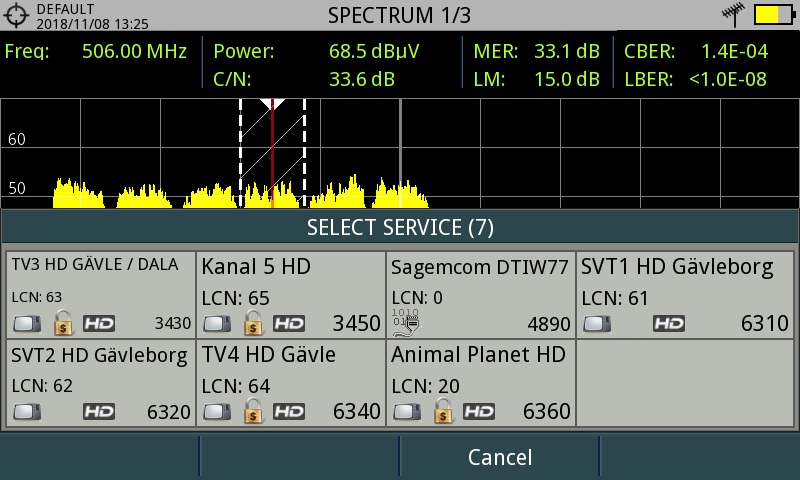The width and height of the screenshot is (800, 480).
Task: Tap the LM value 15.0 dB
Action: tap(567, 79)
